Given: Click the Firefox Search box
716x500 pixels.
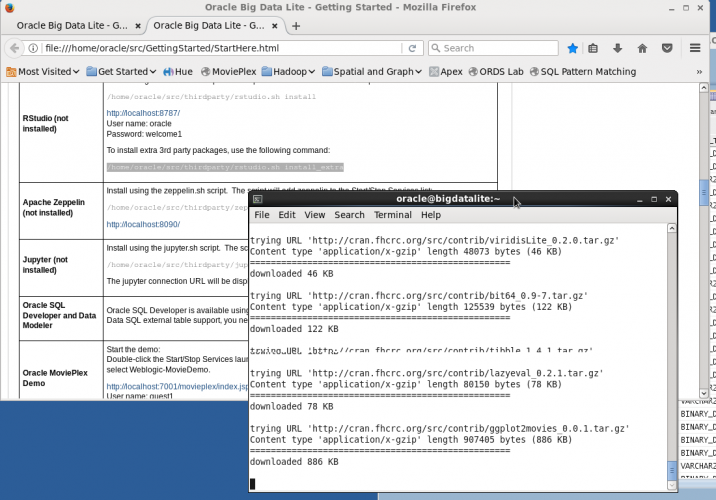Looking at the screenshot, I should click(493, 48).
